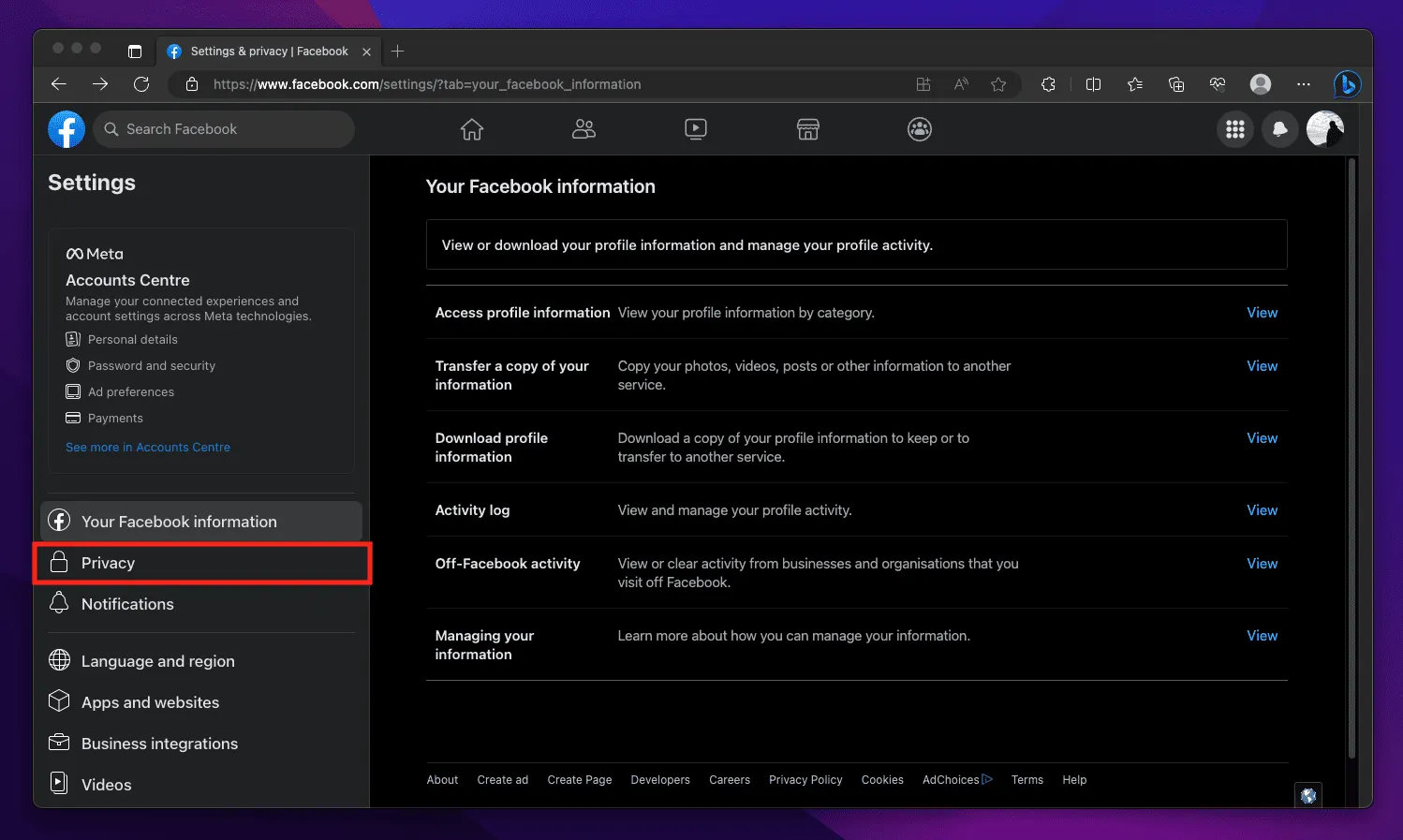The width and height of the screenshot is (1403, 840).
Task: Toggle split screen browser icon
Action: pyautogui.click(x=1093, y=84)
